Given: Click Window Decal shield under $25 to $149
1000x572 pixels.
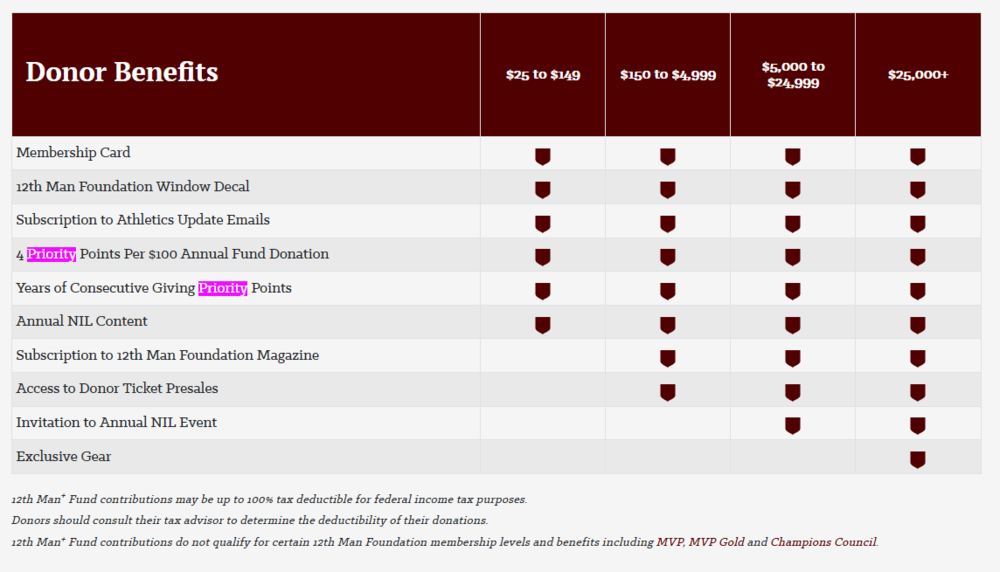Looking at the screenshot, I should [x=543, y=189].
